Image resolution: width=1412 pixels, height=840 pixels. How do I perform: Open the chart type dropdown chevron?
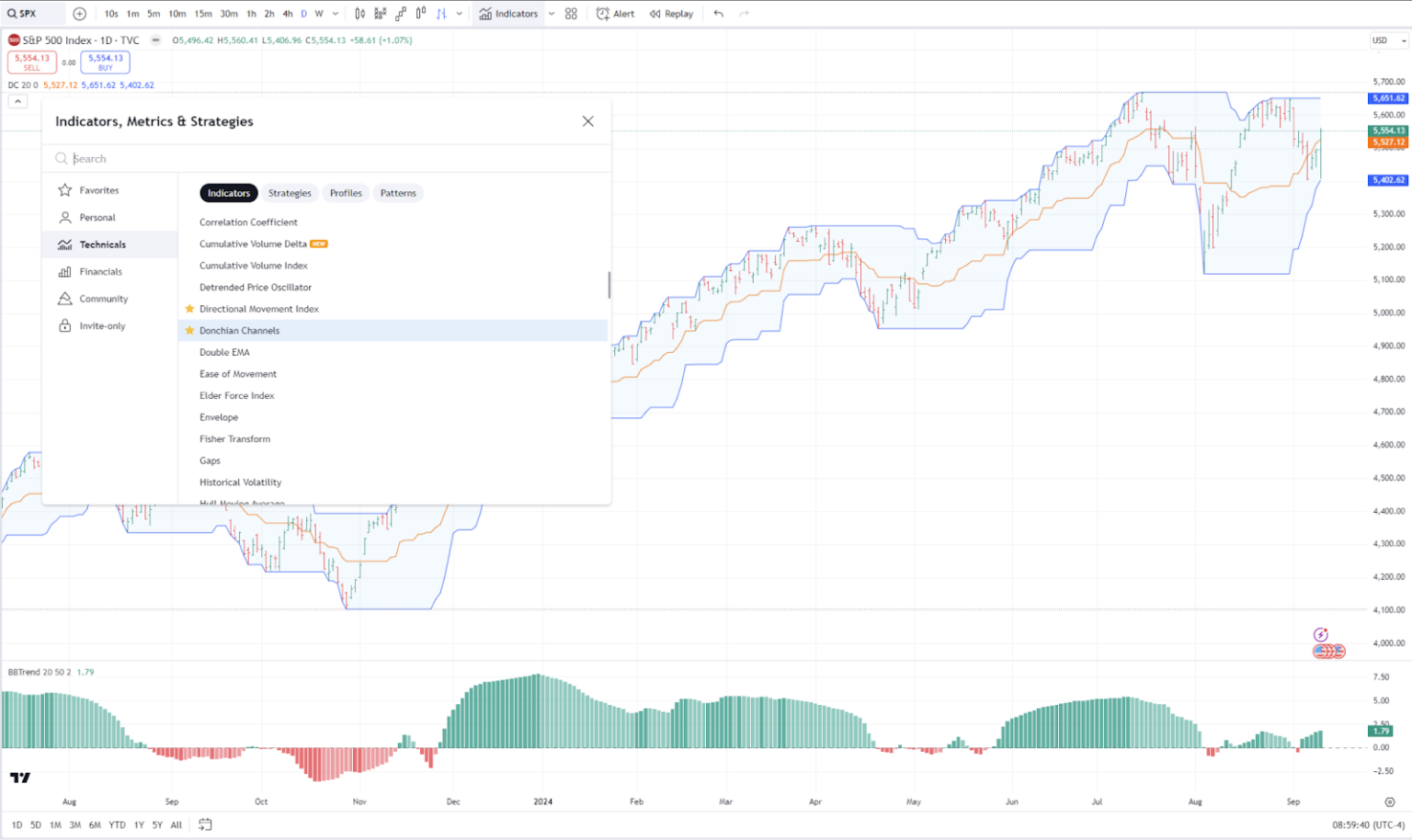point(459,14)
